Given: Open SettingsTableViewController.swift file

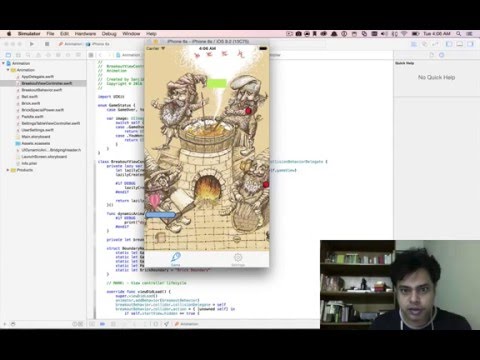Looking at the screenshot, I should tap(51, 123).
